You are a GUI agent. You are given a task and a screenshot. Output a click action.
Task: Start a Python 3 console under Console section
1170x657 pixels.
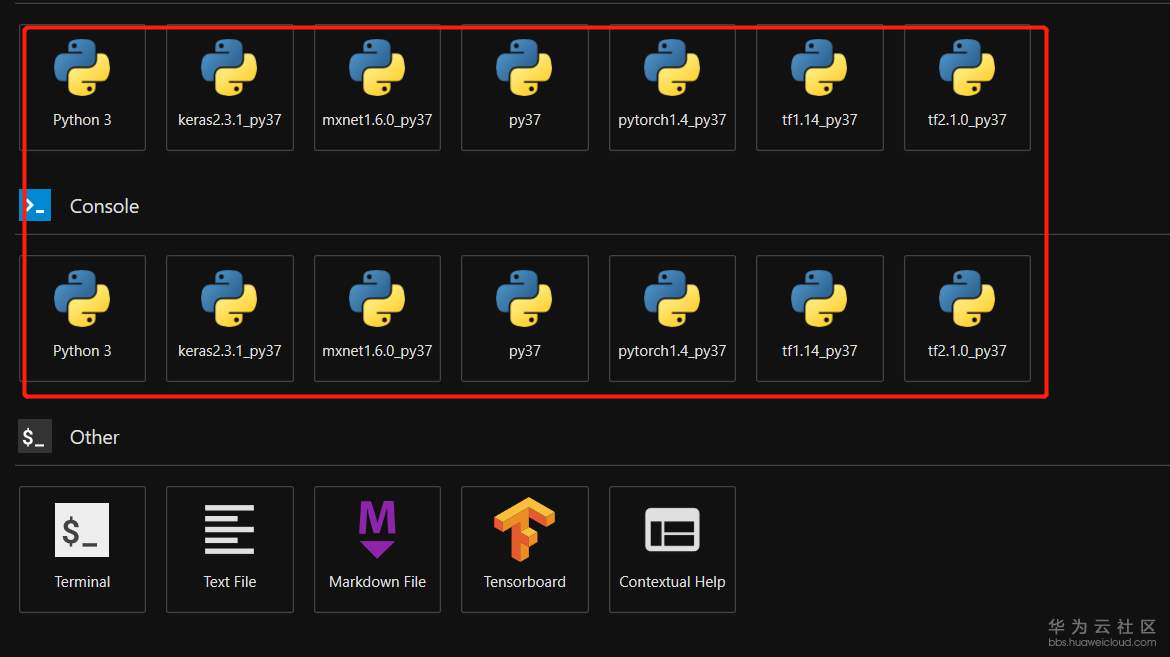click(82, 319)
